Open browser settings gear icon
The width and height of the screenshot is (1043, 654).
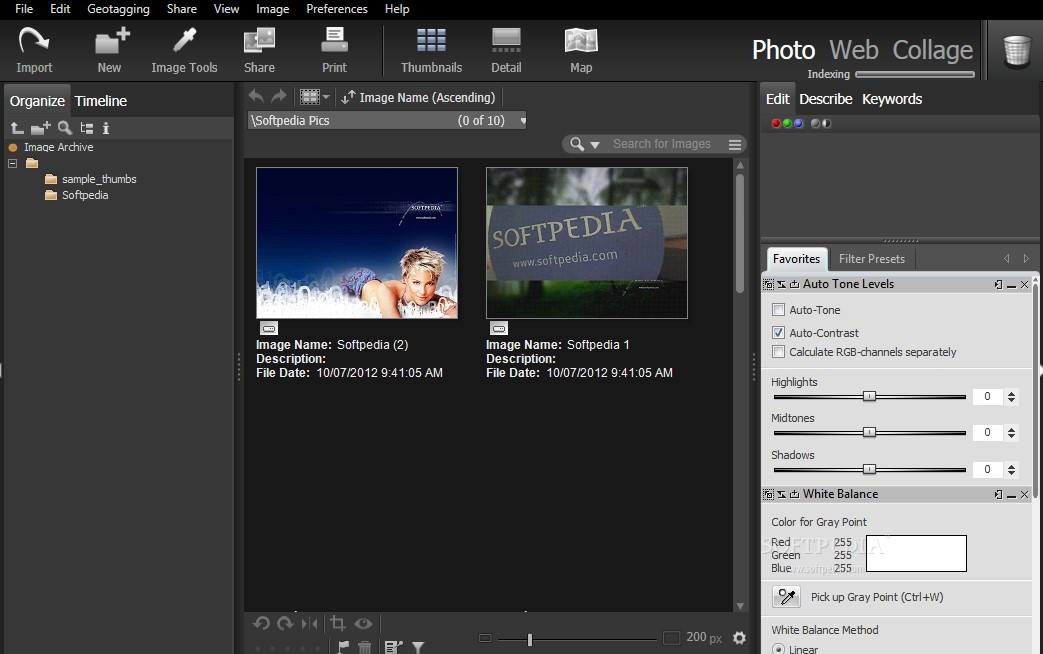pos(739,638)
